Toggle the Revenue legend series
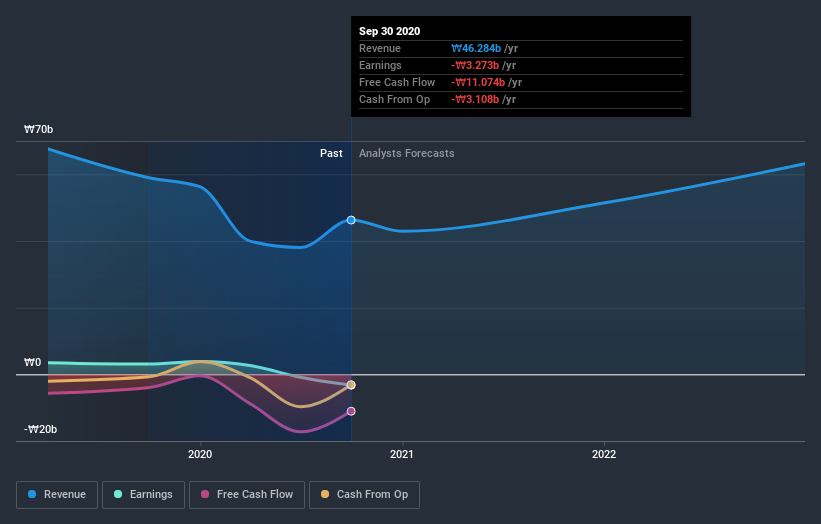 click(57, 495)
